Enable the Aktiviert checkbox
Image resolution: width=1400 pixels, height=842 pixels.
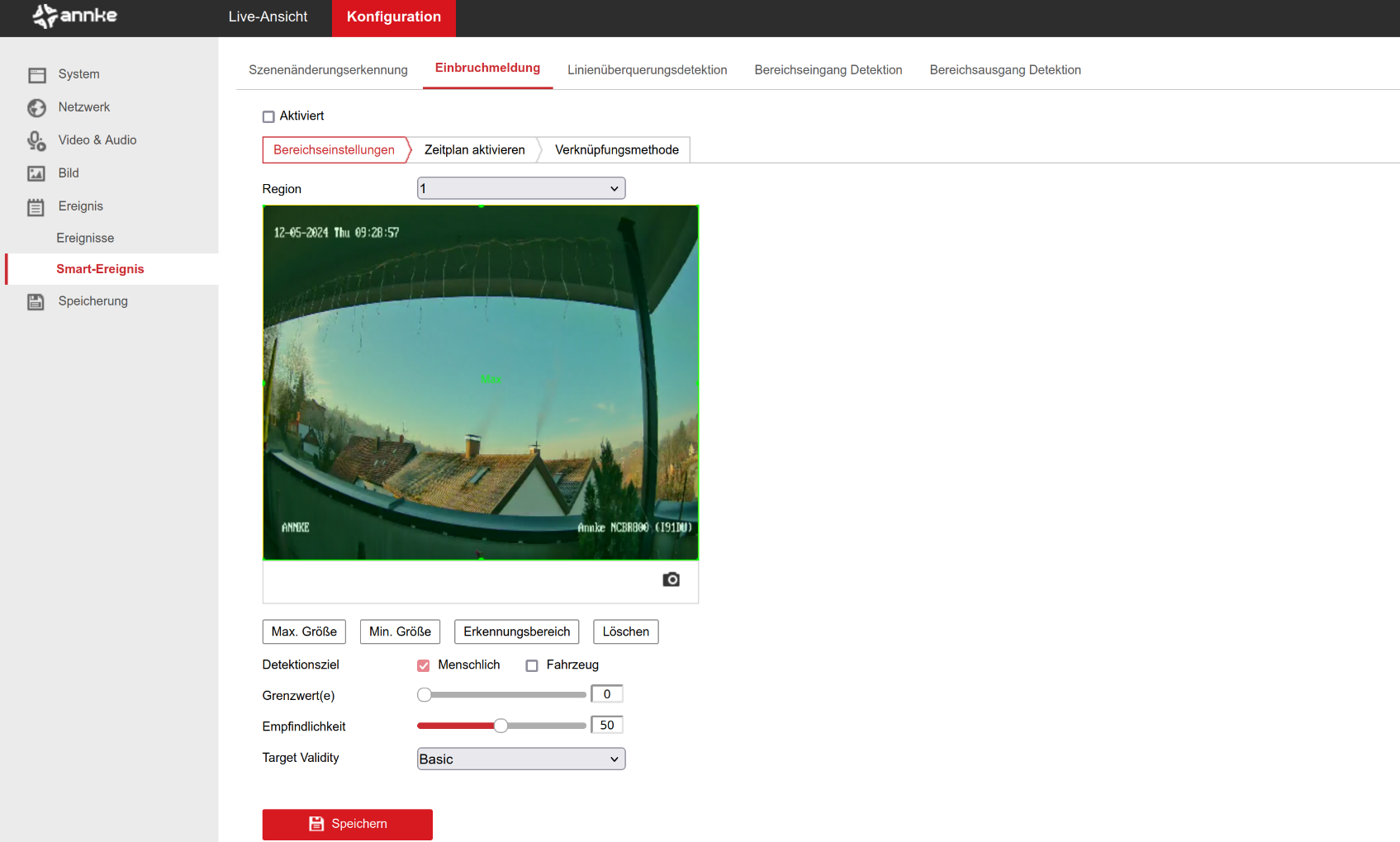268,116
